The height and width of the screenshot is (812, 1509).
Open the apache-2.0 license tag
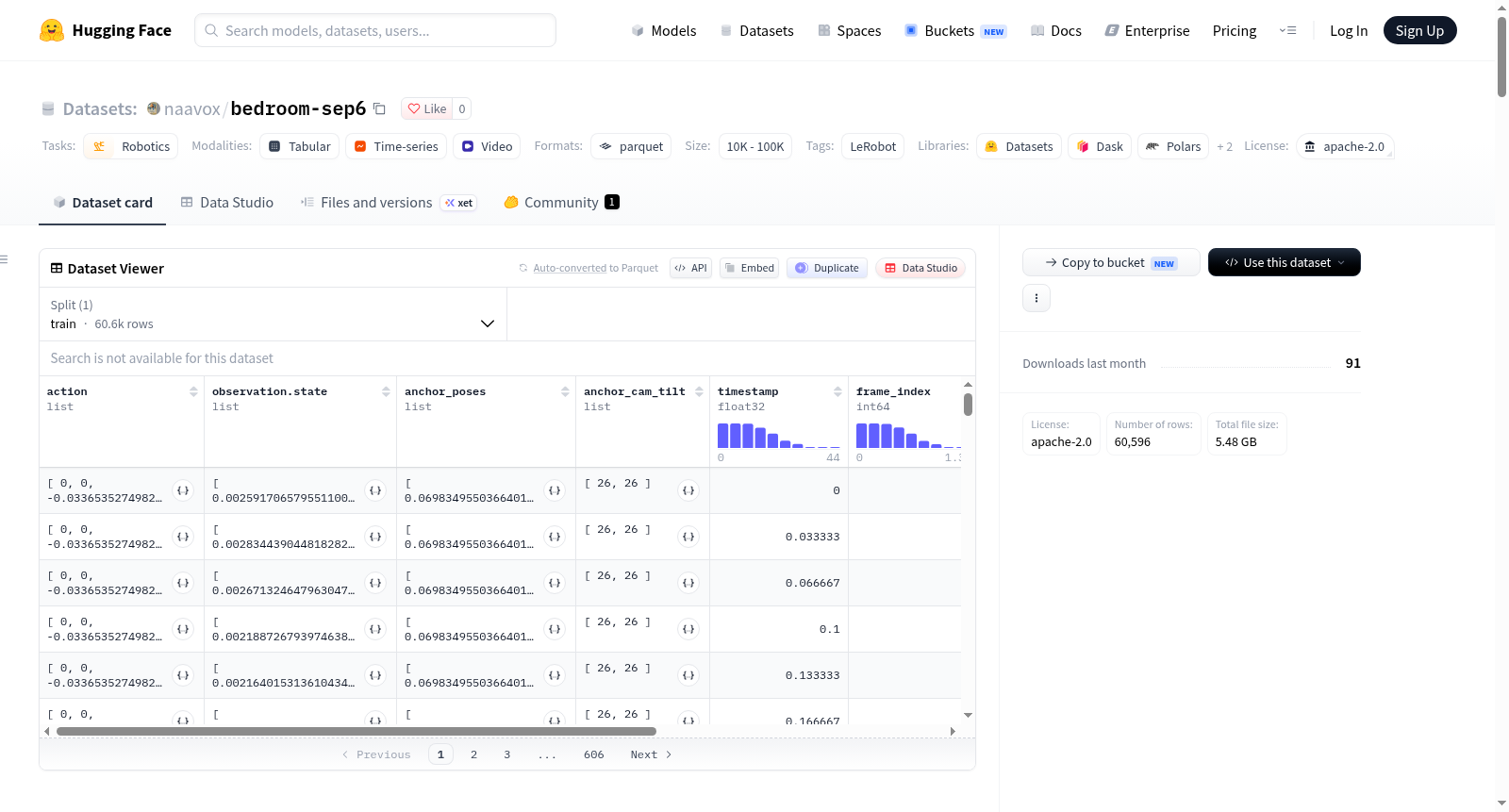point(1345,146)
